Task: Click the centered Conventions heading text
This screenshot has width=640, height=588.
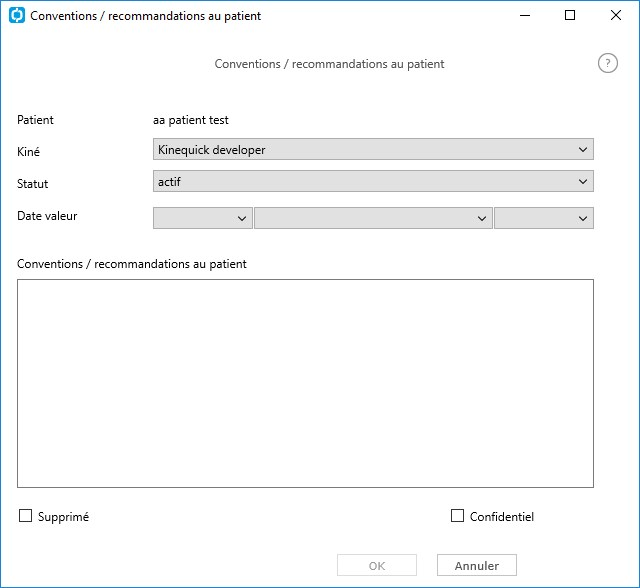Action: coord(329,64)
